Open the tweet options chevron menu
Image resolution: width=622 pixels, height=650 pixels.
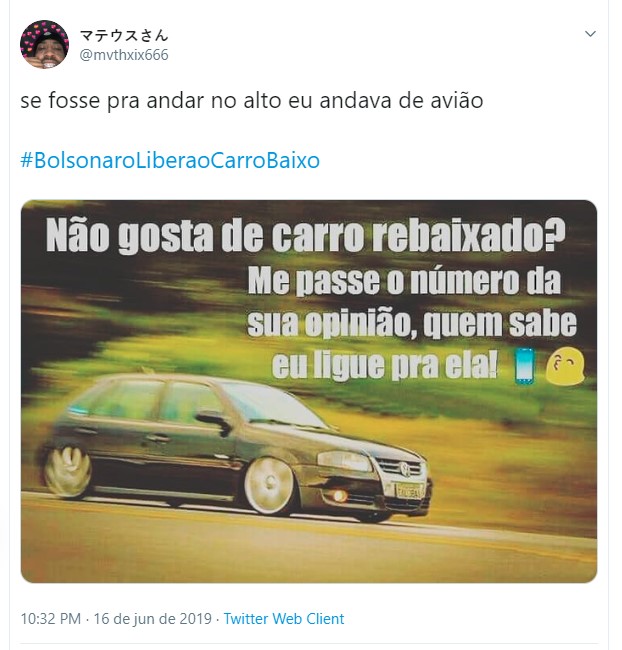coord(590,34)
